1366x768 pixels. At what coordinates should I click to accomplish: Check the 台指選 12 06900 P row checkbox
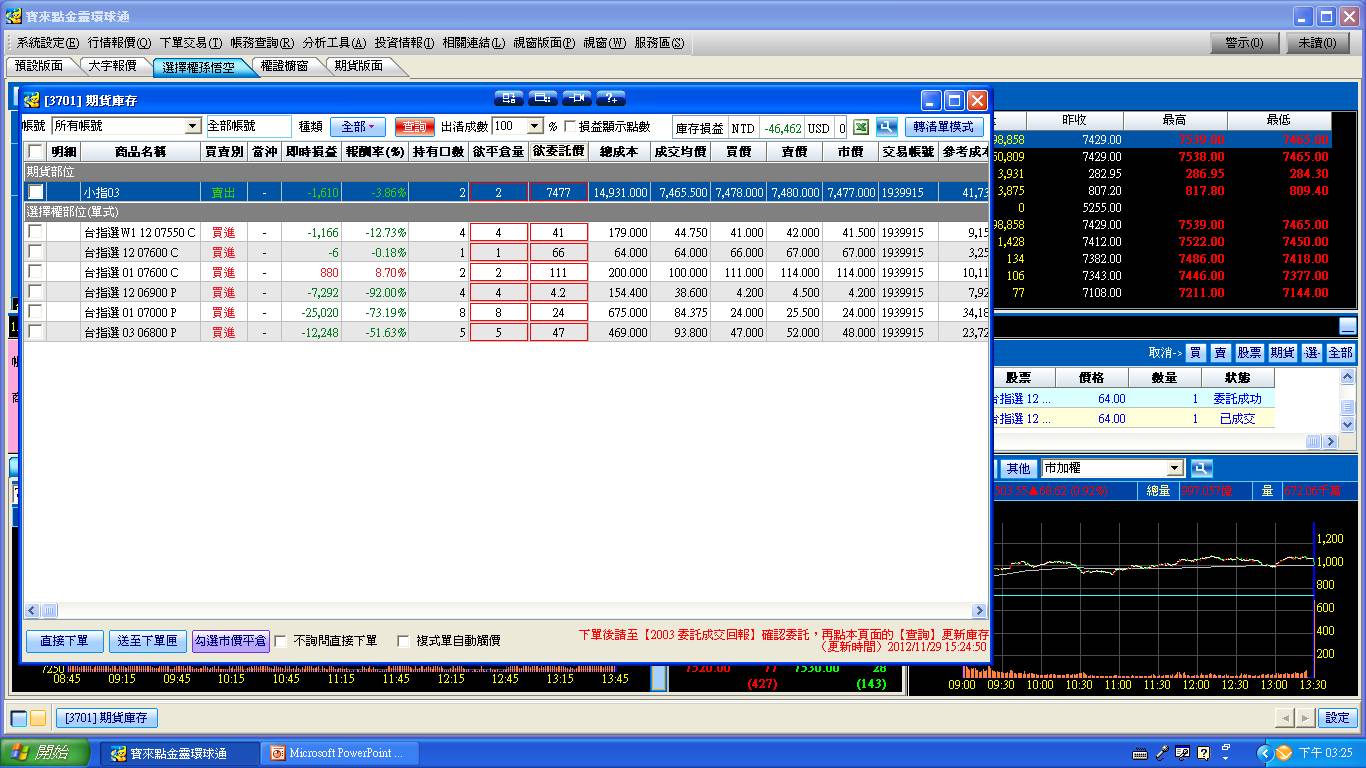36,292
